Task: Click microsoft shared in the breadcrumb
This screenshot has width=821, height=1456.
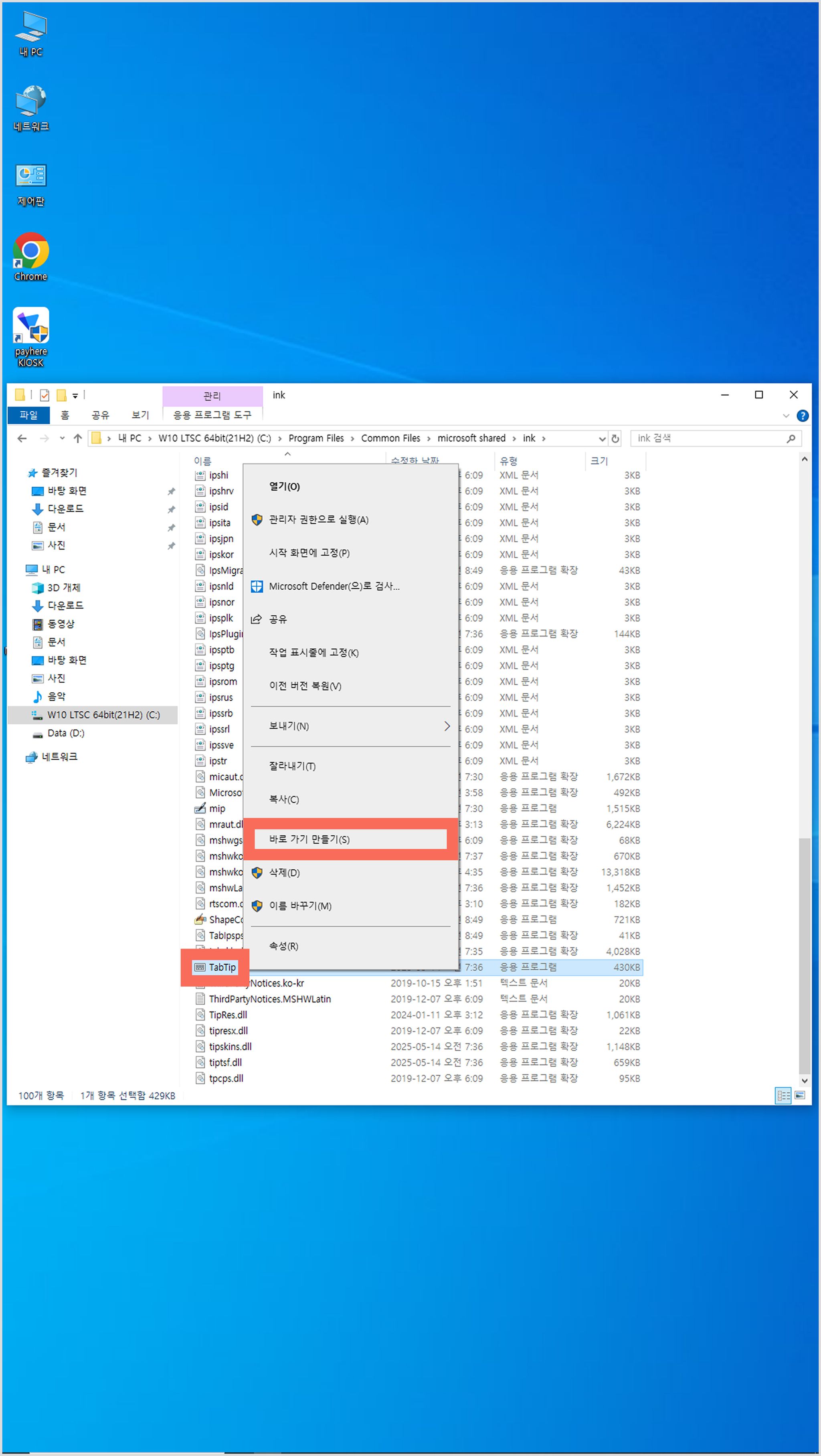Action: pos(471,438)
